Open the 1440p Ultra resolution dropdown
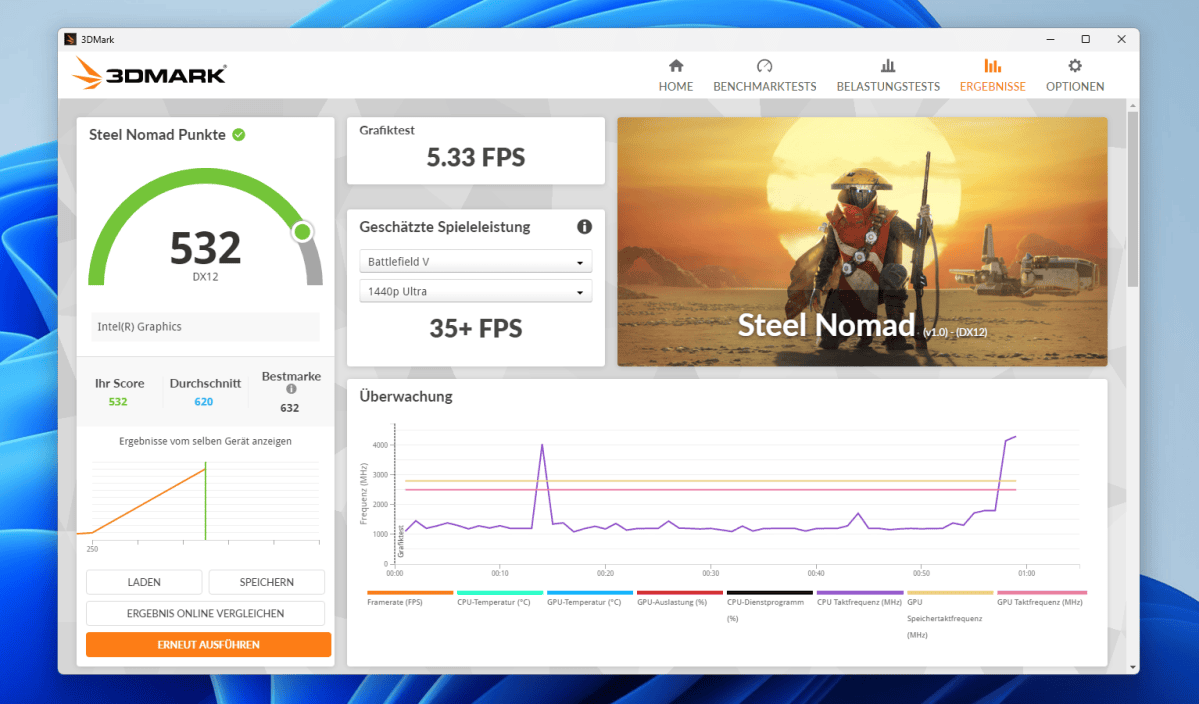Viewport: 1199px width, 704px height. point(476,291)
